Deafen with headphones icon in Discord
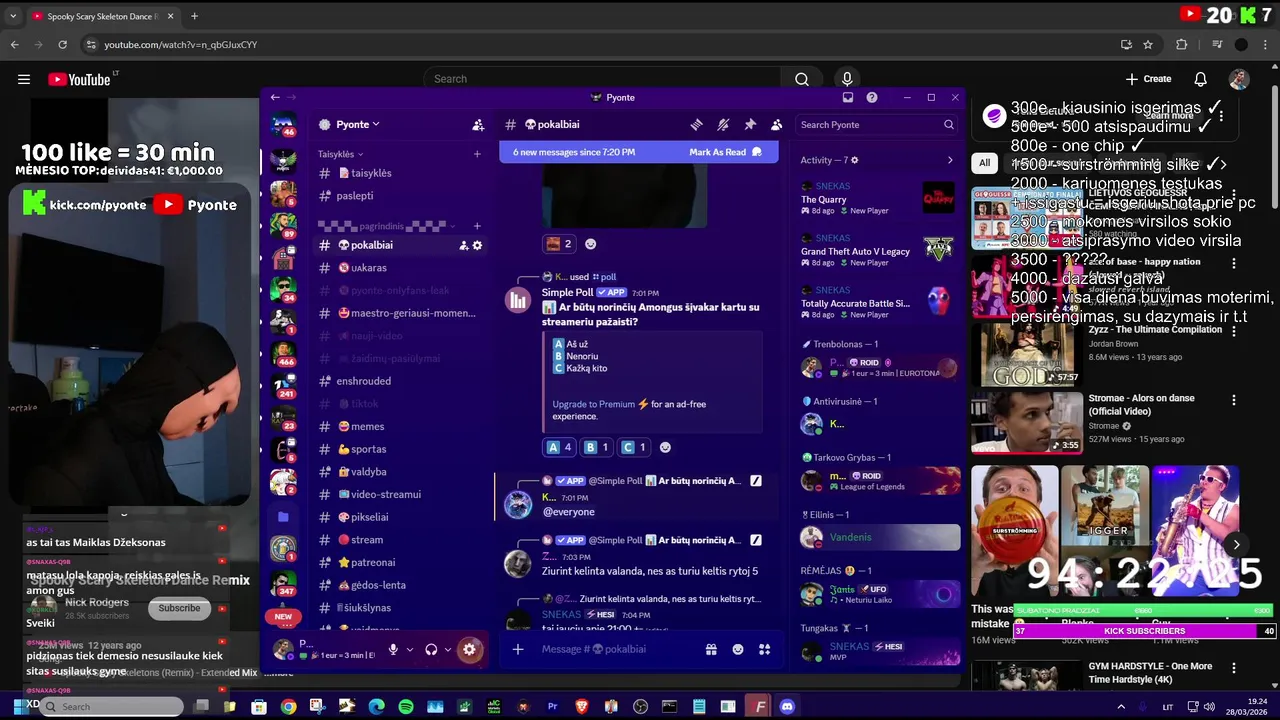The height and width of the screenshot is (720, 1280). tap(431, 649)
